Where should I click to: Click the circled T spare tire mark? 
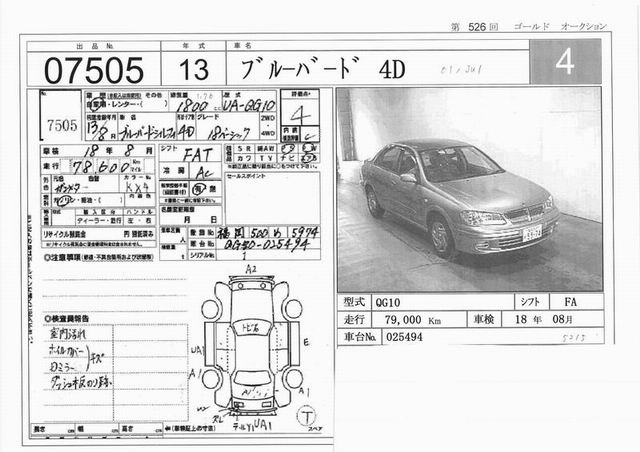[307, 416]
